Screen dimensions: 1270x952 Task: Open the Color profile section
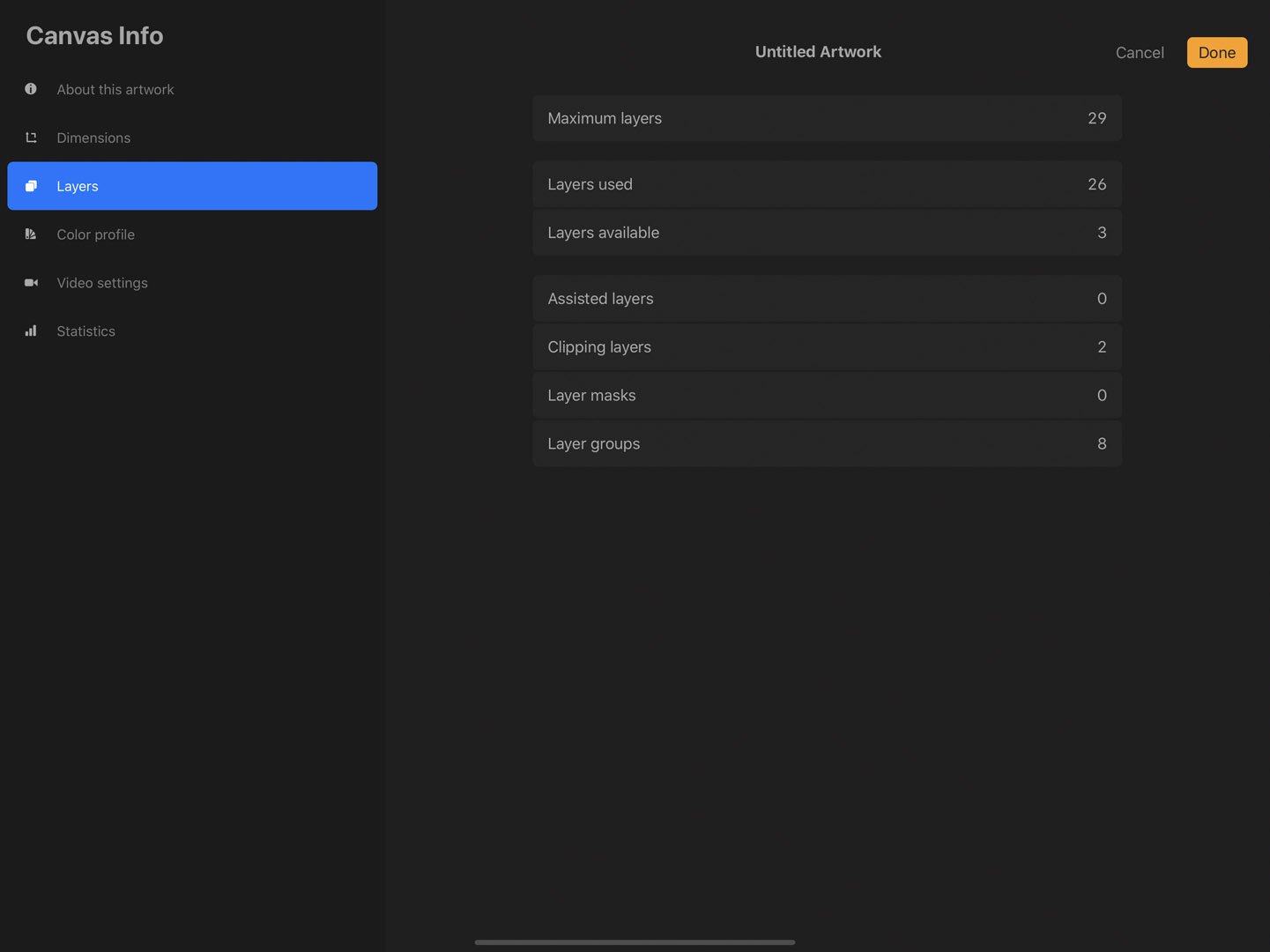95,234
